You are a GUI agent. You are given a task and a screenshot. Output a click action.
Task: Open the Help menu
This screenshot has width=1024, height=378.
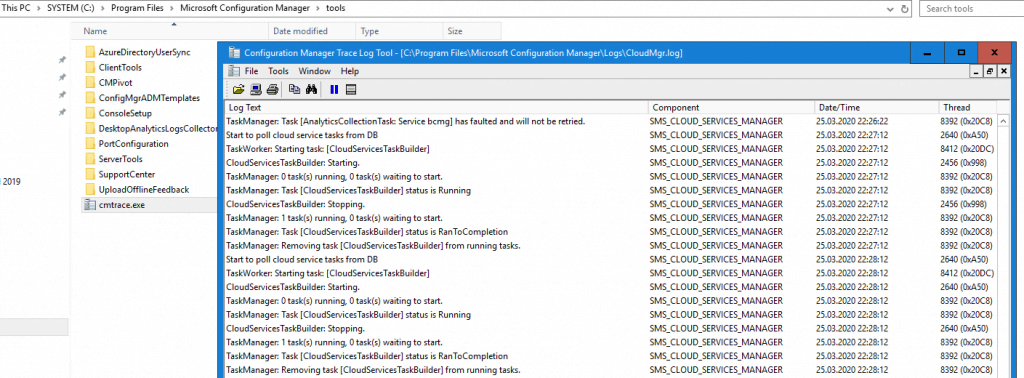pyautogui.click(x=350, y=71)
